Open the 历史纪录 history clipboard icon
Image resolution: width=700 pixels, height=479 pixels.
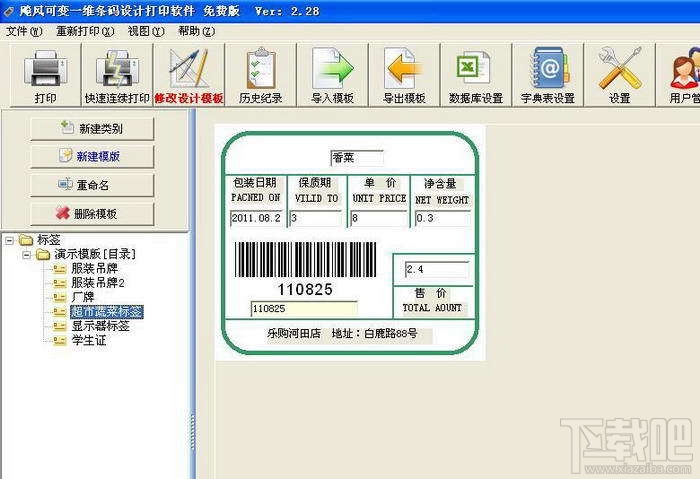point(261,75)
